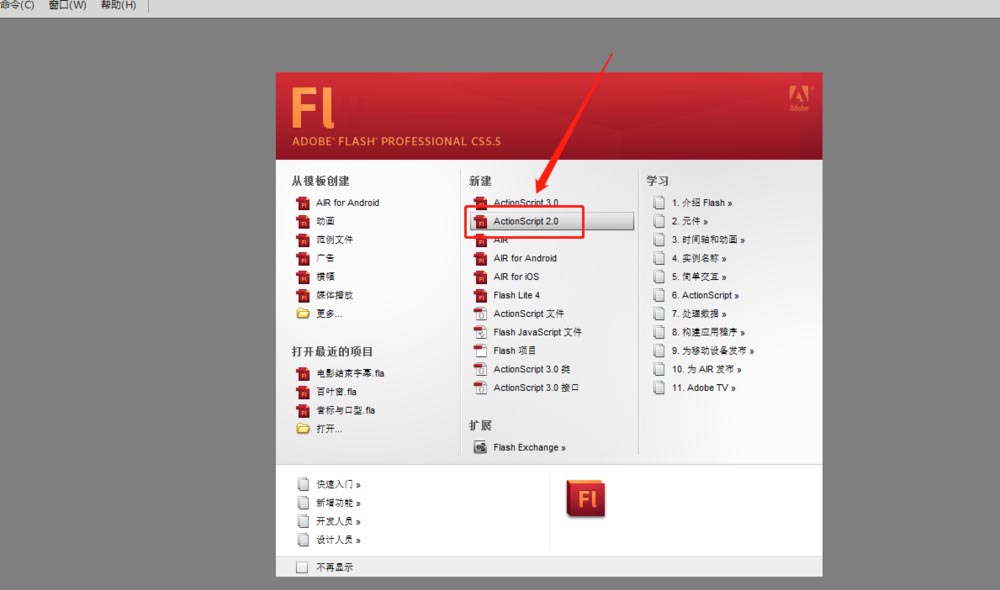Open tutorial 9. 为移动设备发布
This screenshot has height=590, width=1000.
[713, 351]
